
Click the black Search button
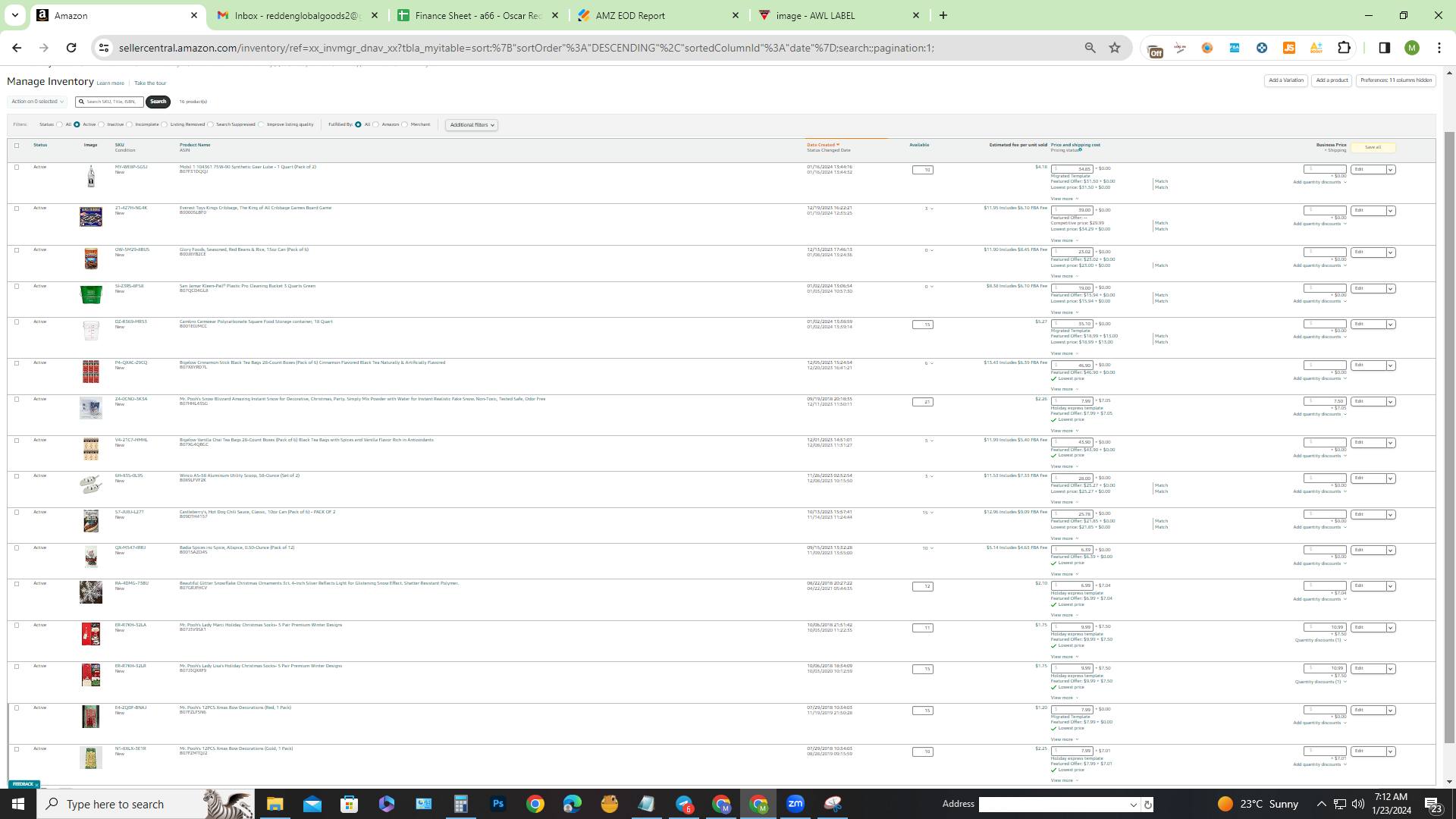click(158, 102)
